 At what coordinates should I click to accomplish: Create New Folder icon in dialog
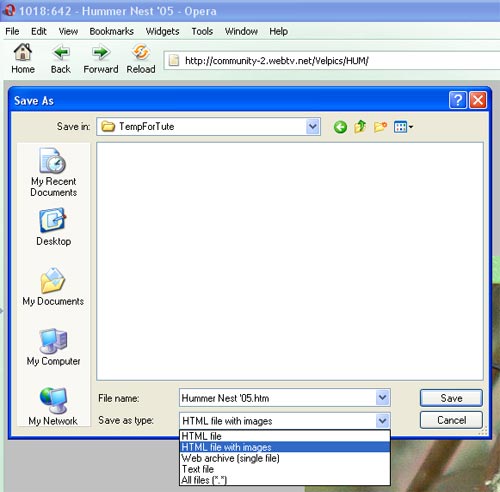pyautogui.click(x=380, y=127)
